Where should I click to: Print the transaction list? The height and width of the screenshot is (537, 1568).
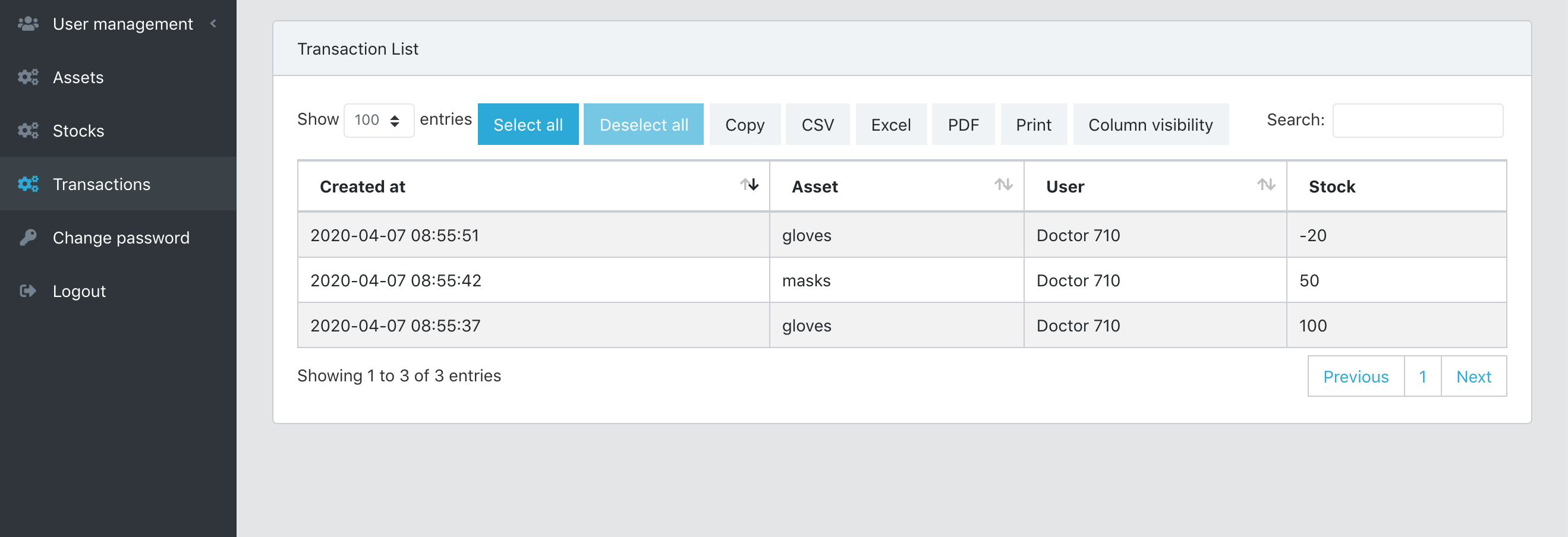(x=1034, y=125)
